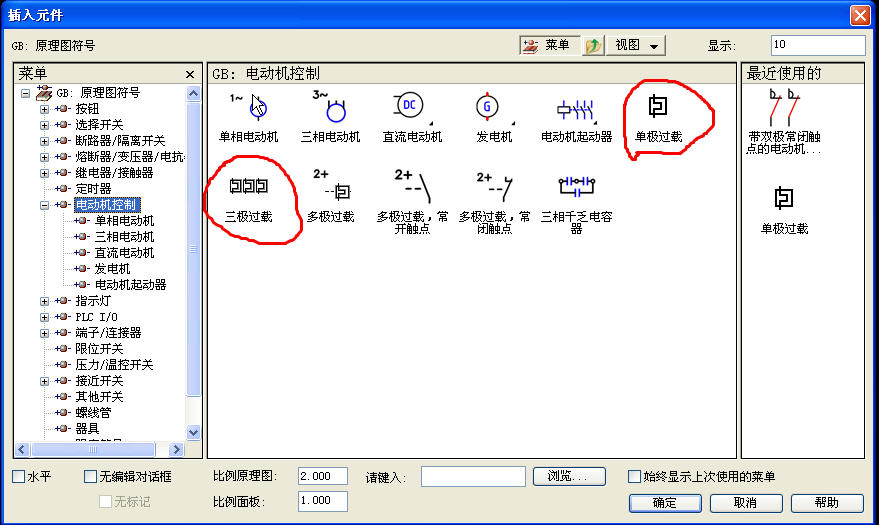Toggle the disabled 无标记 checkbox

pyautogui.click(x=105, y=501)
